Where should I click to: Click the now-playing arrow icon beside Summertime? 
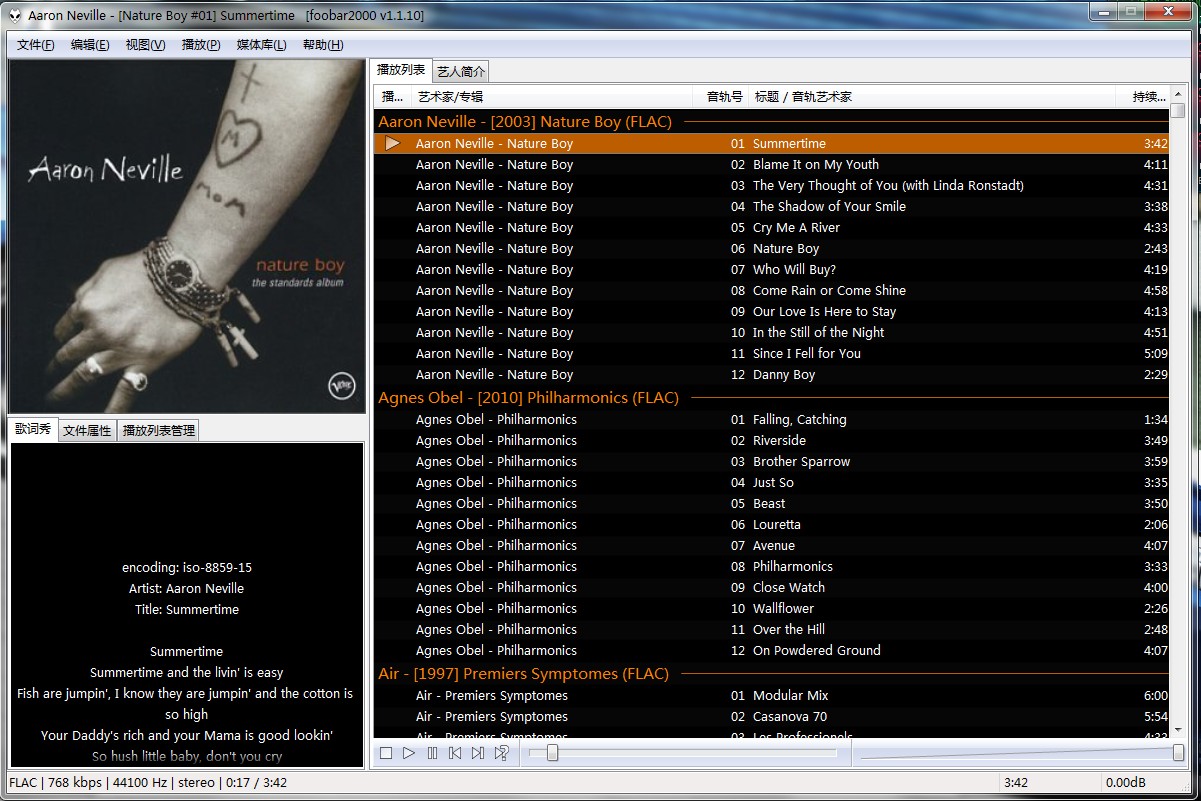[x=392, y=144]
